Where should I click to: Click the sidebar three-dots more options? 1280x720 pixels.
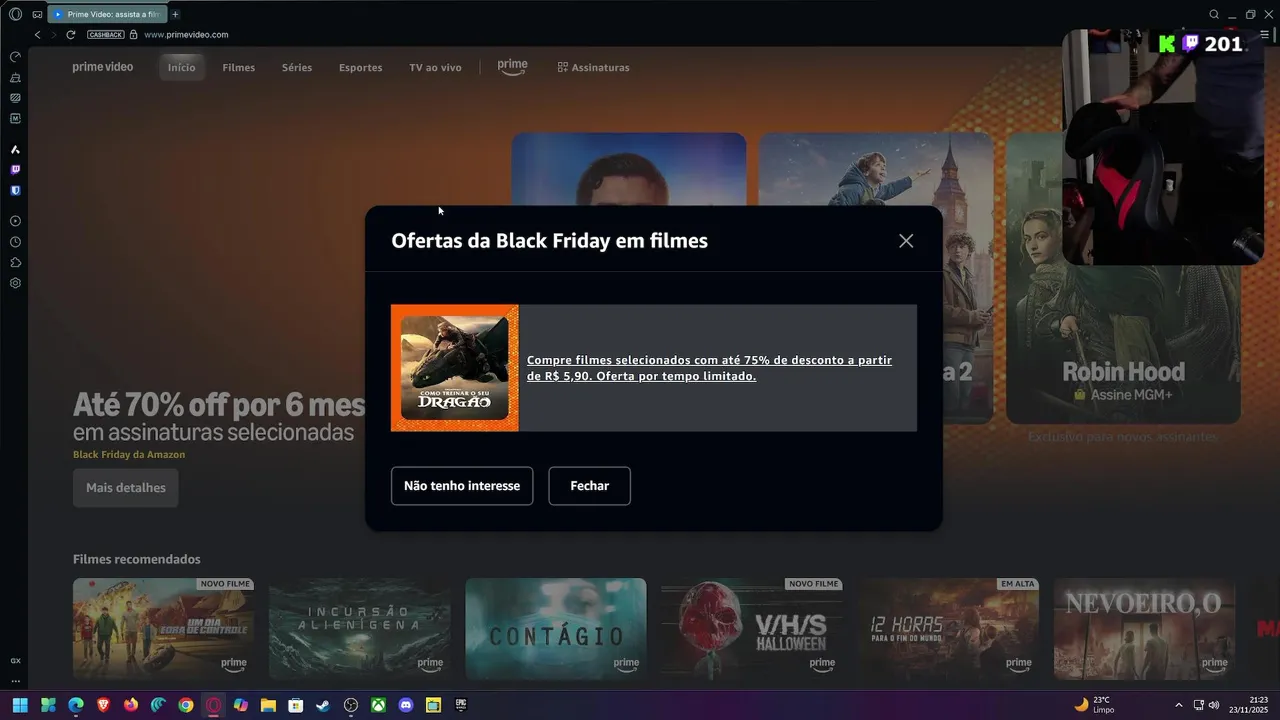[x=15, y=681]
